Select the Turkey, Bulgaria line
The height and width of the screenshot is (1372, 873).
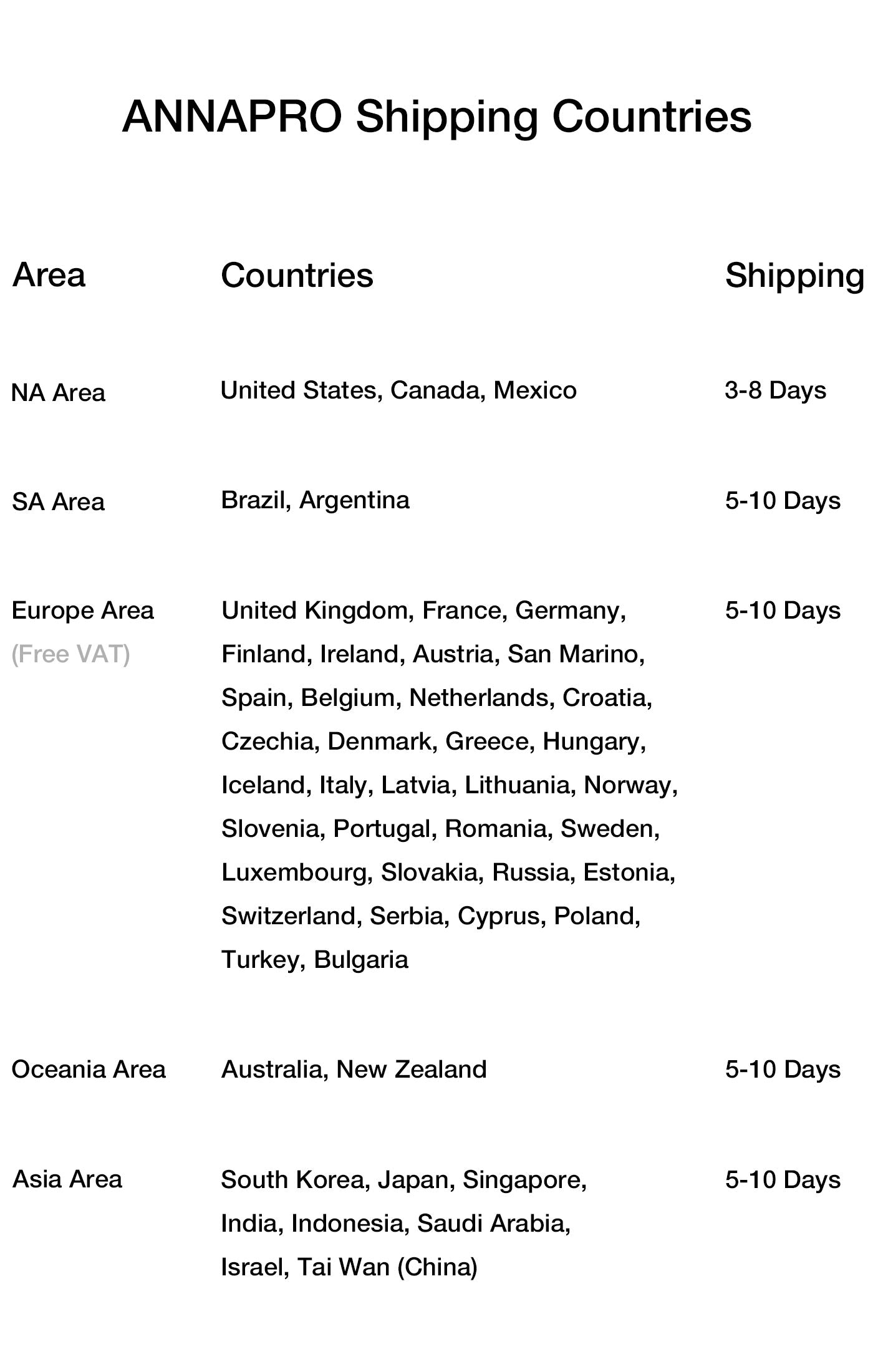coord(315,960)
